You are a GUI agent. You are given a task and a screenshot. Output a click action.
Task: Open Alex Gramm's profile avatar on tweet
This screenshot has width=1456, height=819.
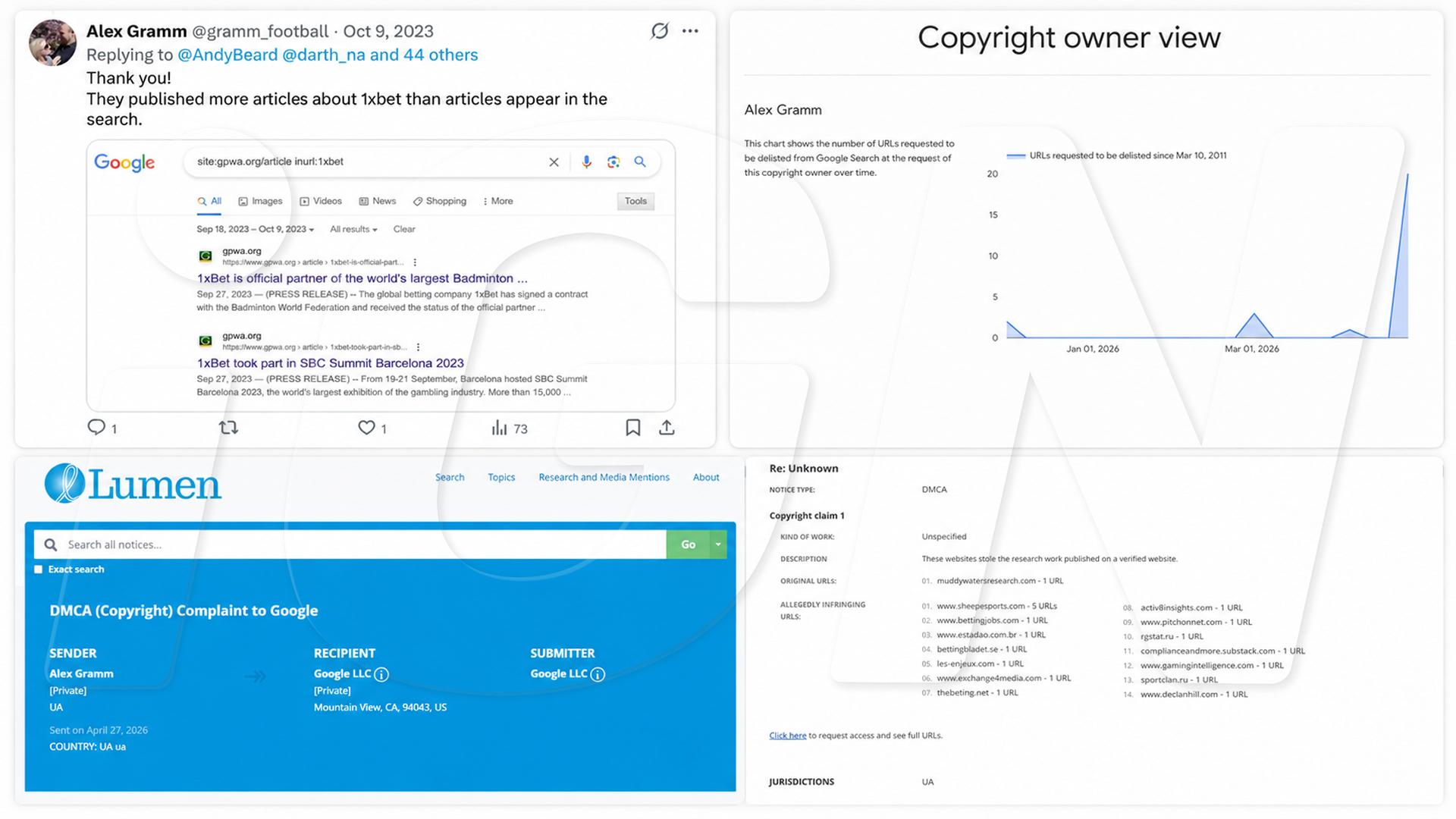click(x=52, y=43)
